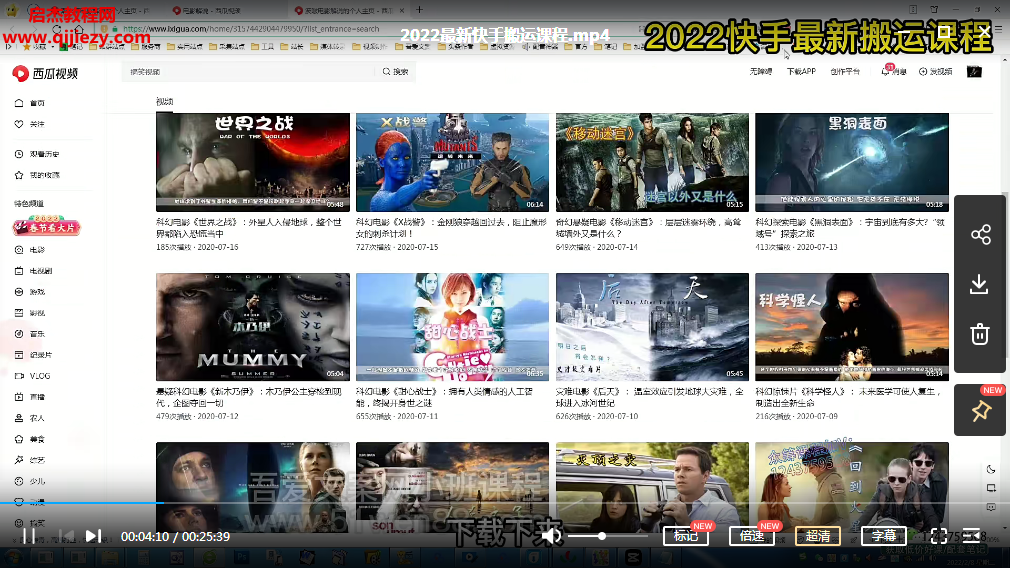Click title link 科幻电影《世界之战》

pyautogui.click(x=249, y=228)
